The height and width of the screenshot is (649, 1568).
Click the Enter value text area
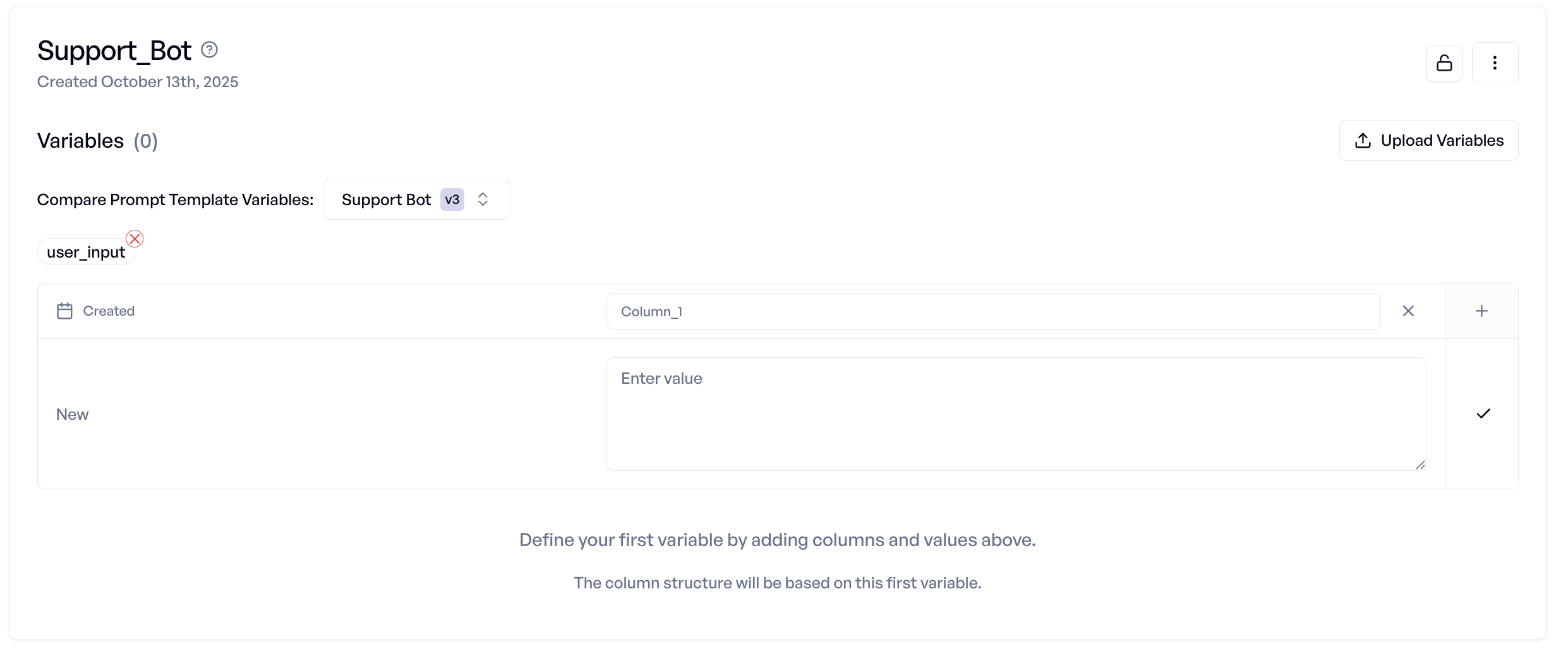click(x=1015, y=414)
